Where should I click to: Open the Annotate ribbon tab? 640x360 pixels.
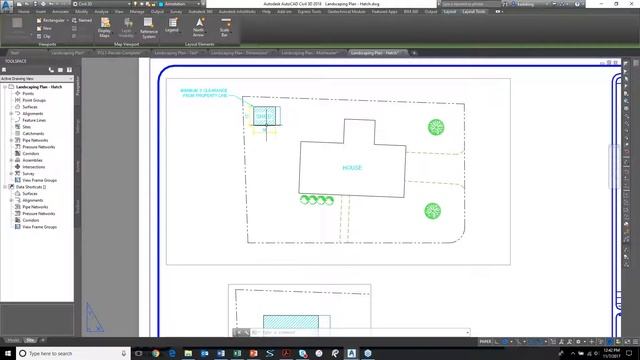point(60,11)
